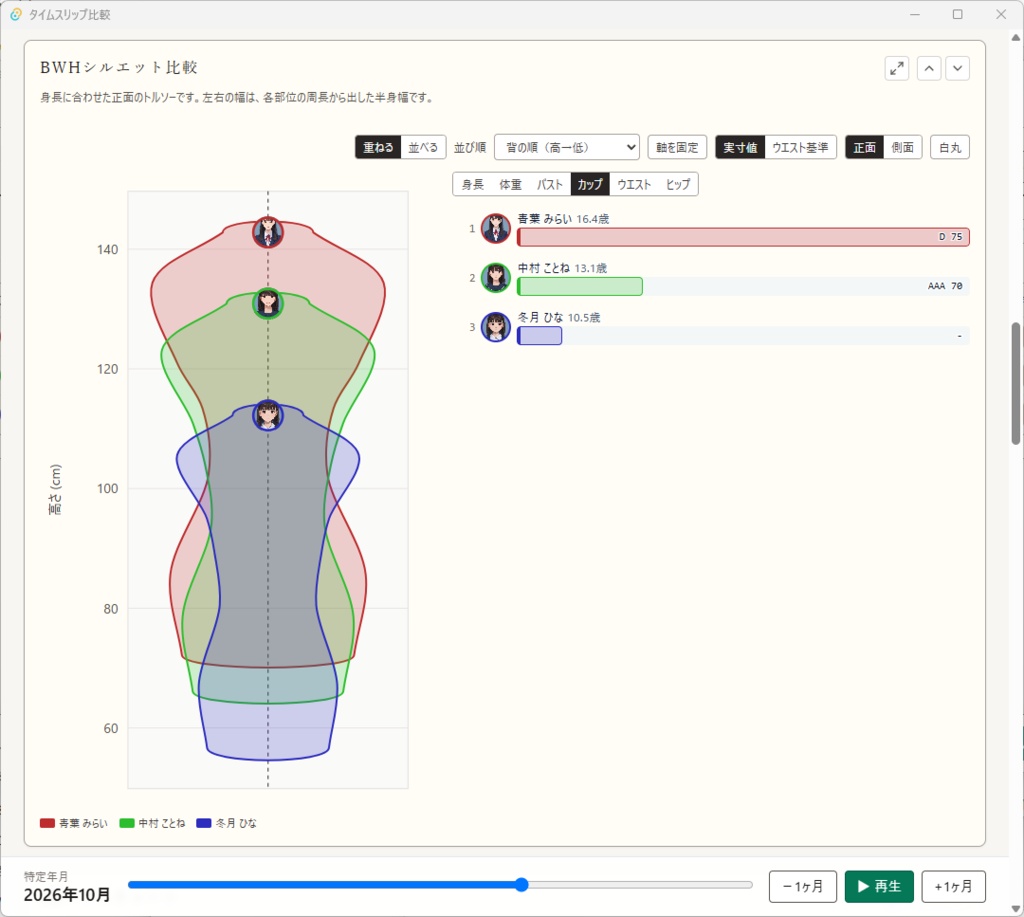Move the panel down with the chevron
This screenshot has height=917, width=1024.
(x=957, y=69)
